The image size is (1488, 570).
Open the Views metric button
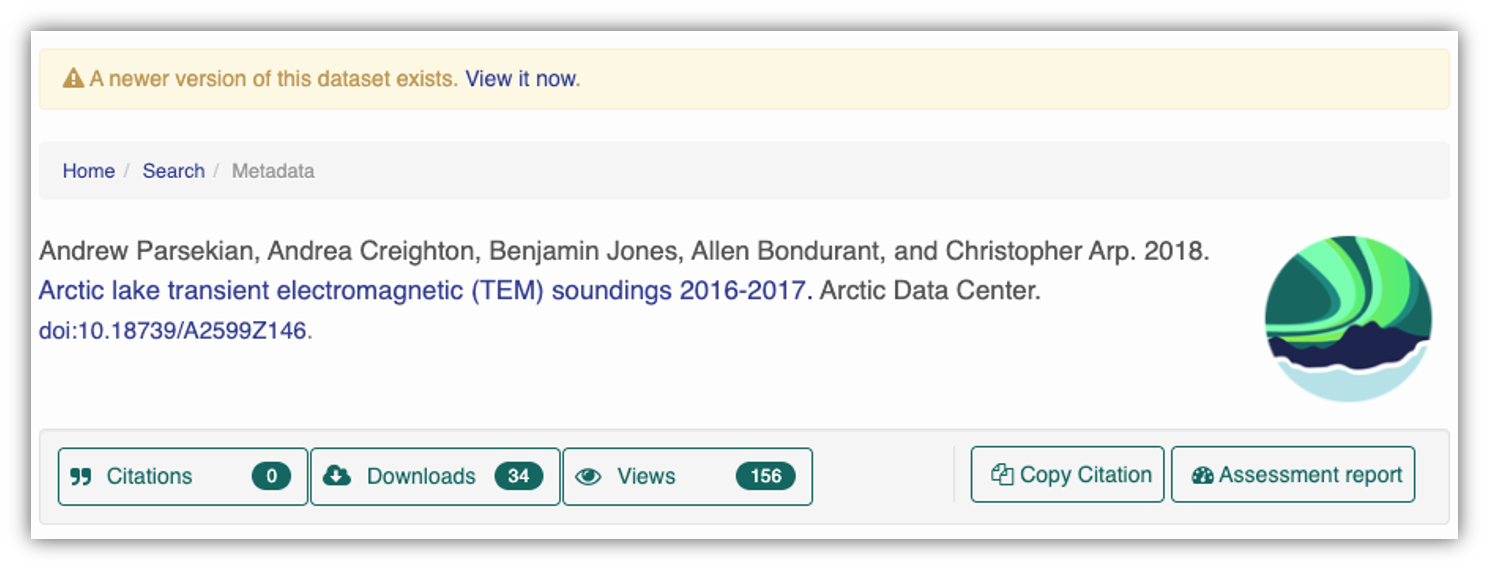(688, 477)
